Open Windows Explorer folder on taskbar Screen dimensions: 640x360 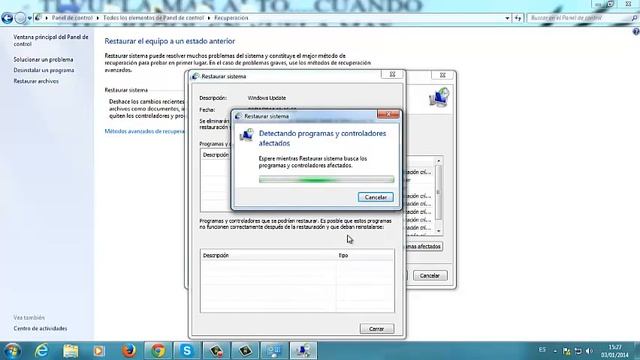[x=70, y=351]
